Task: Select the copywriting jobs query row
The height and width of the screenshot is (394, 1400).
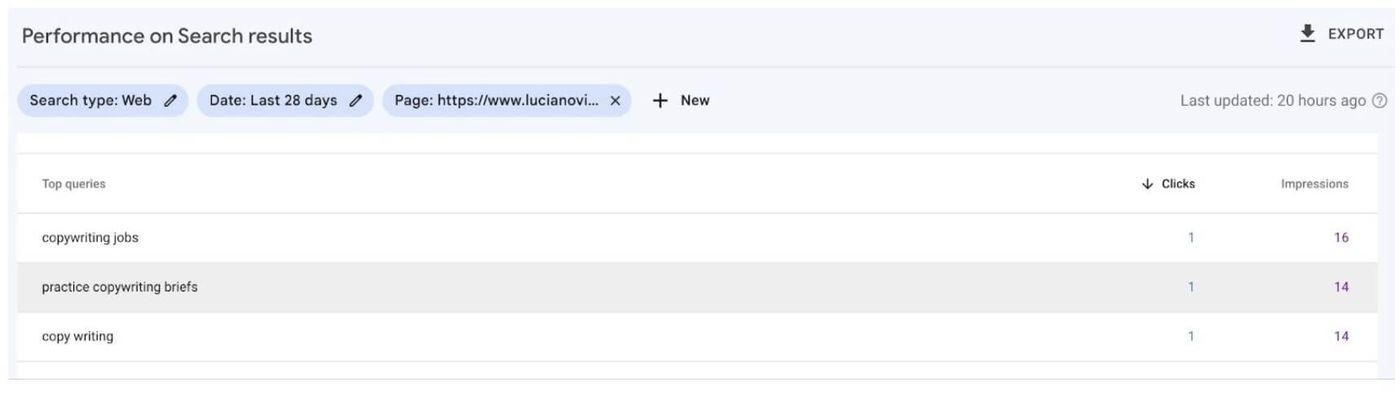Action: tap(697, 238)
